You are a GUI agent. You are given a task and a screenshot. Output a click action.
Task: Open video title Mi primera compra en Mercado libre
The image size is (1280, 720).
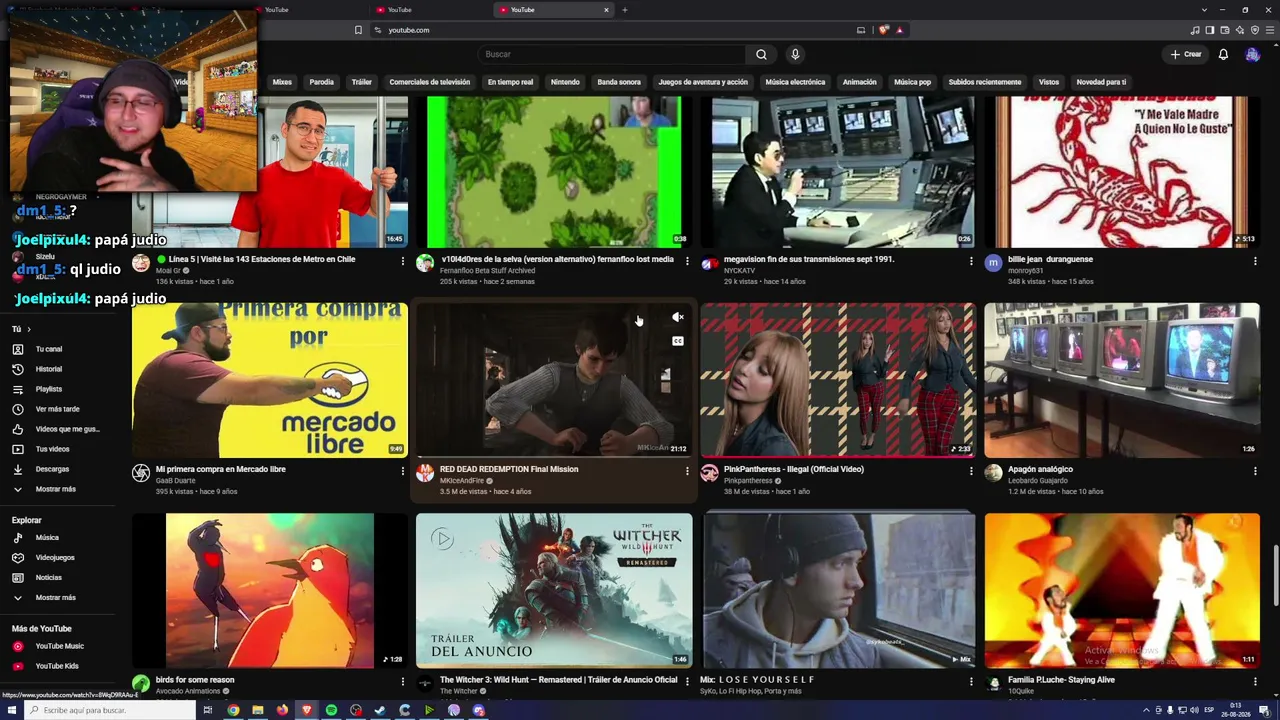click(x=221, y=469)
